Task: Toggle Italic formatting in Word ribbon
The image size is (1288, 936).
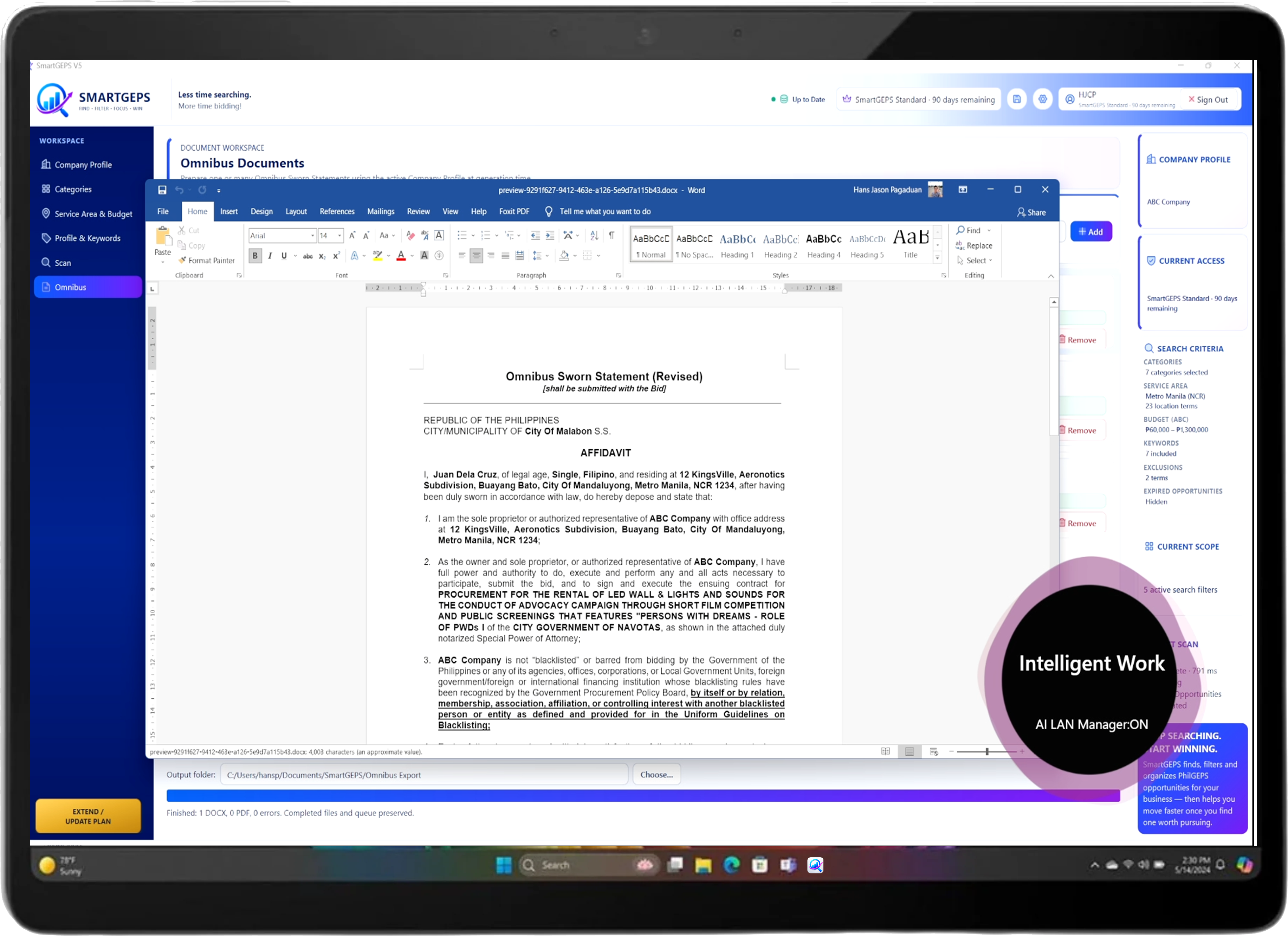Action: 270,256
